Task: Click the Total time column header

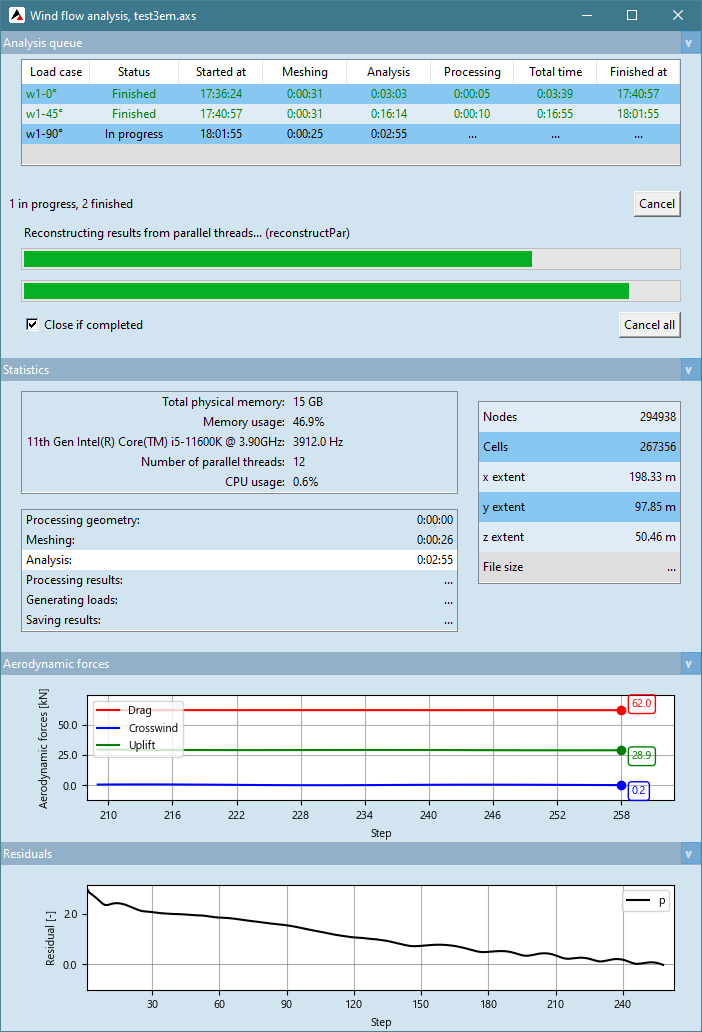Action: pos(555,72)
